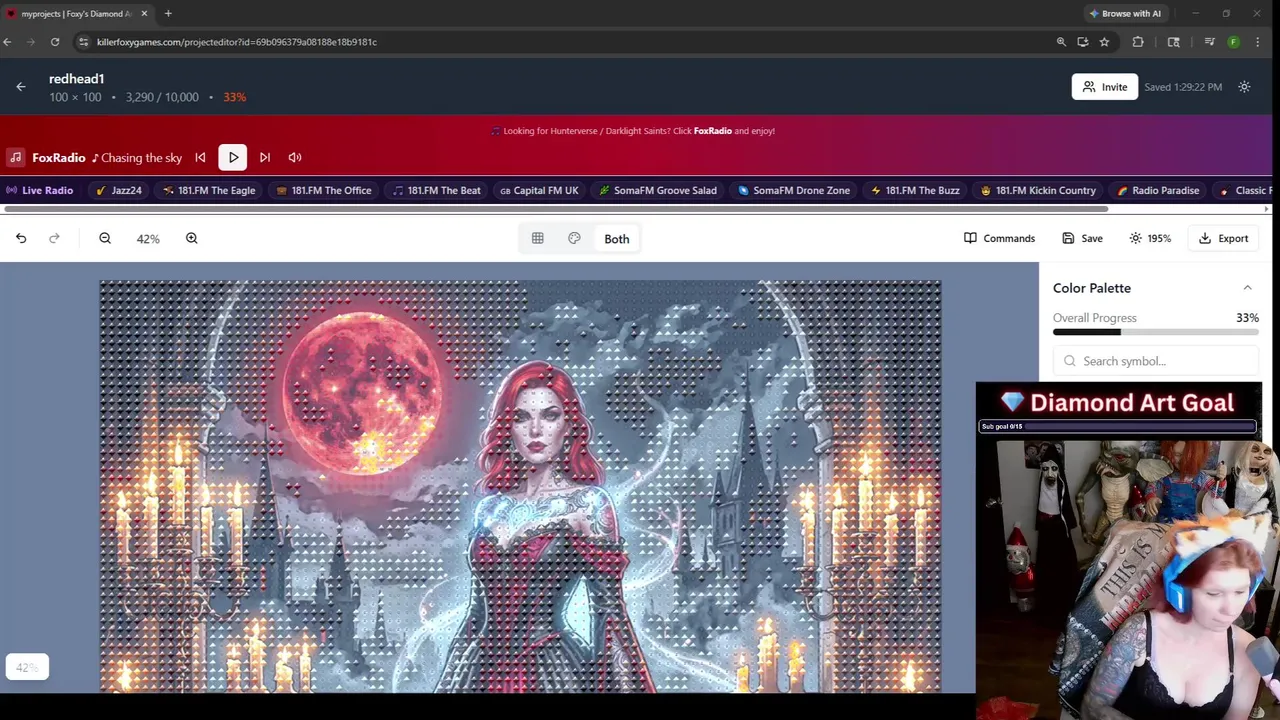
Task: Click the diamond art canvas image
Action: click(x=520, y=487)
